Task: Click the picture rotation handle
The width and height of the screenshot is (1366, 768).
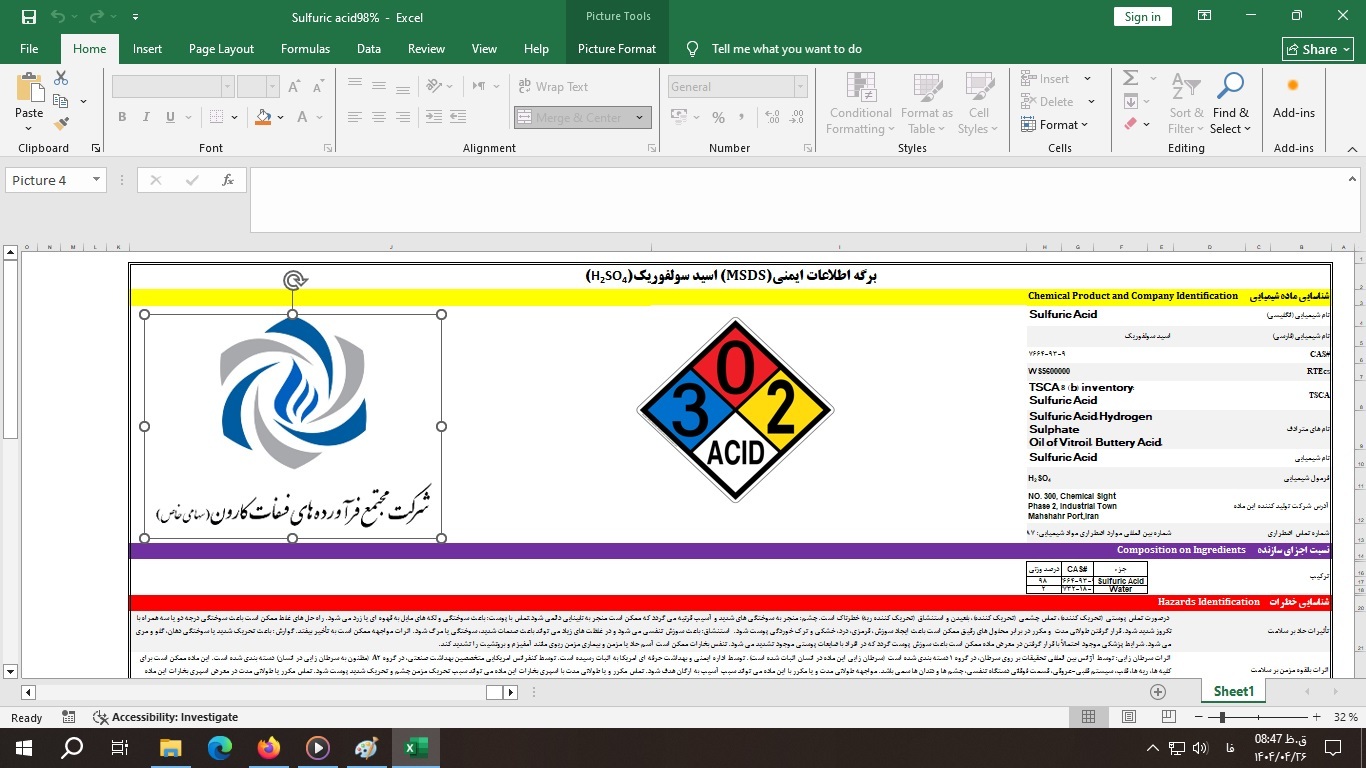Action: 294,280
